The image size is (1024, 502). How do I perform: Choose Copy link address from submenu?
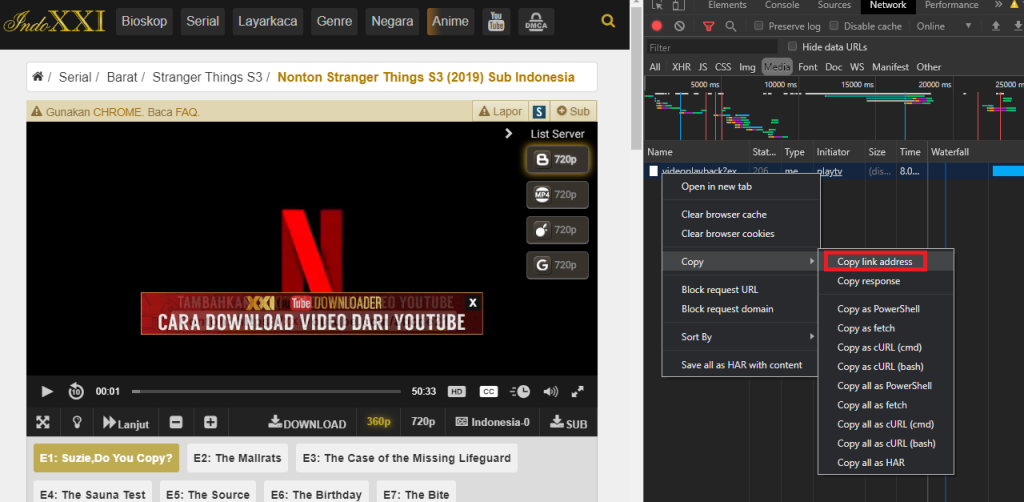[874, 262]
